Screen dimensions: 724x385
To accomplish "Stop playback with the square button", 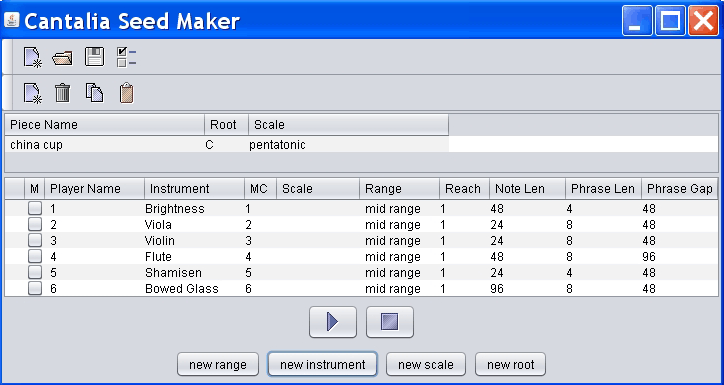I will pos(390,322).
